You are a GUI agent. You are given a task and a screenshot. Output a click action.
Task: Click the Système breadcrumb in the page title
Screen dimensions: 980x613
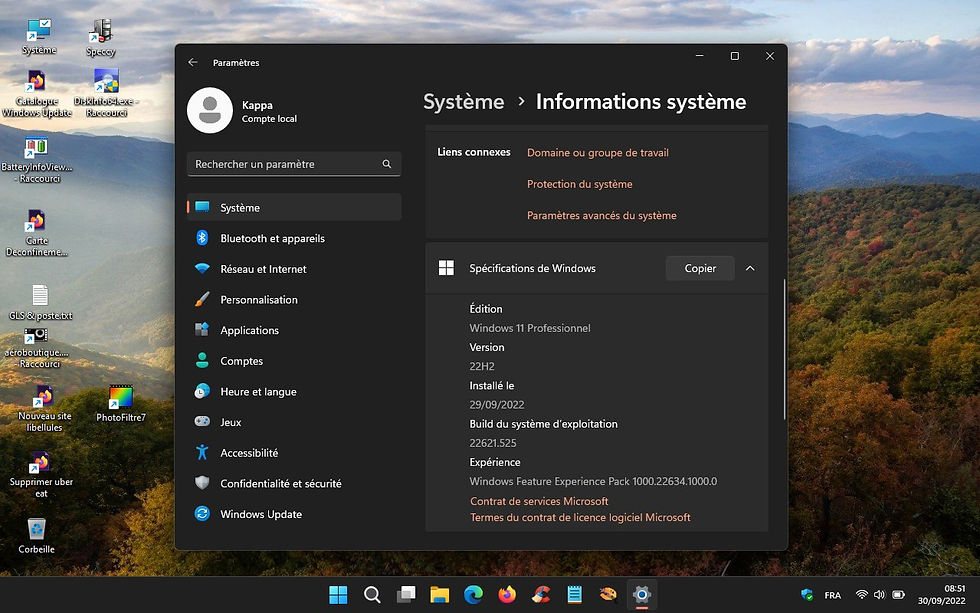click(x=464, y=102)
